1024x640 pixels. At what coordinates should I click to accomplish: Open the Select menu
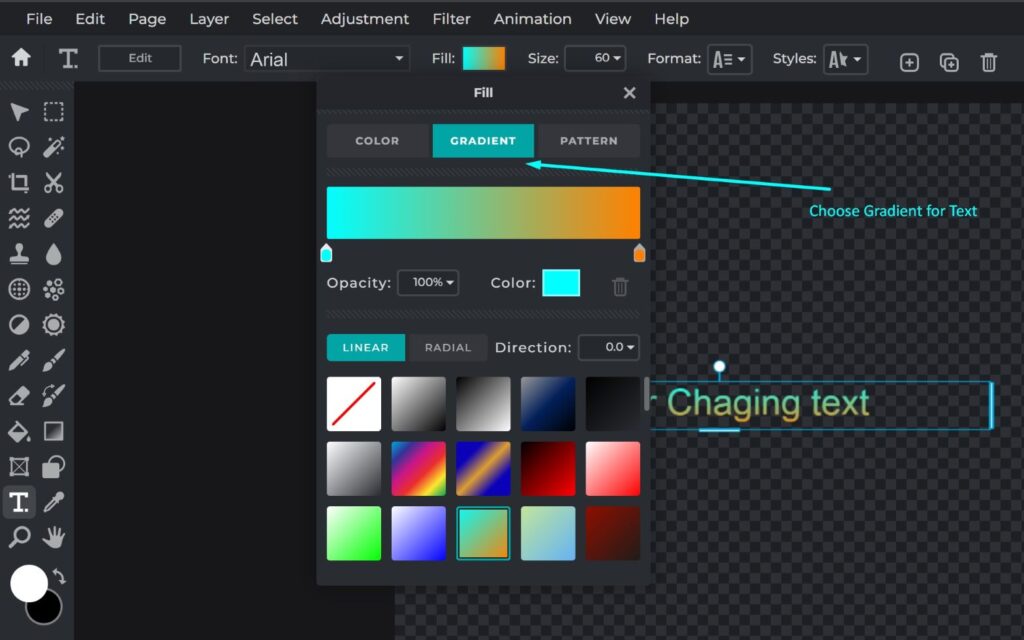click(x=275, y=19)
